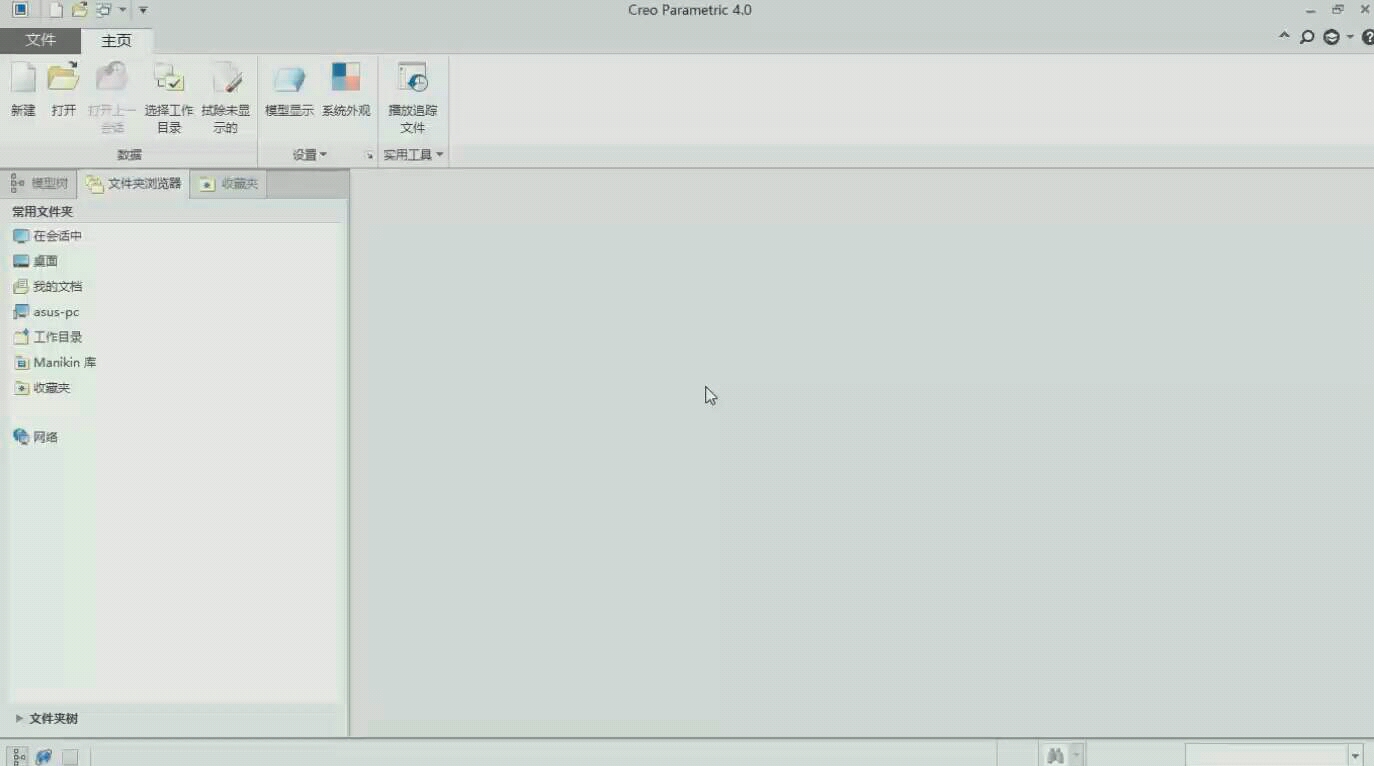1374x766 pixels.
Task: Open the Manikin 库 library folder
Action: pyautogui.click(x=64, y=362)
